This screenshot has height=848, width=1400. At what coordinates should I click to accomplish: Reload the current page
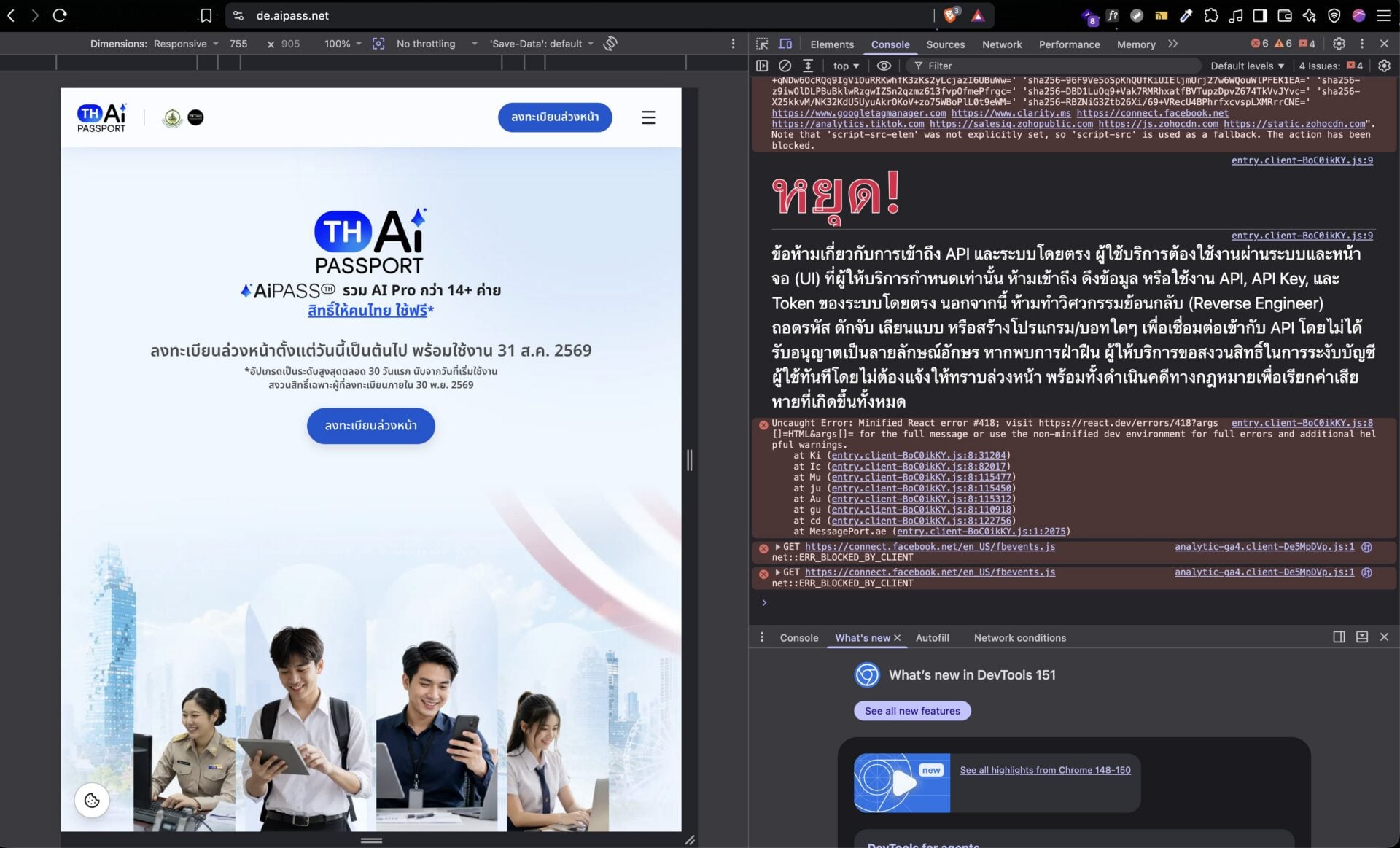60,15
